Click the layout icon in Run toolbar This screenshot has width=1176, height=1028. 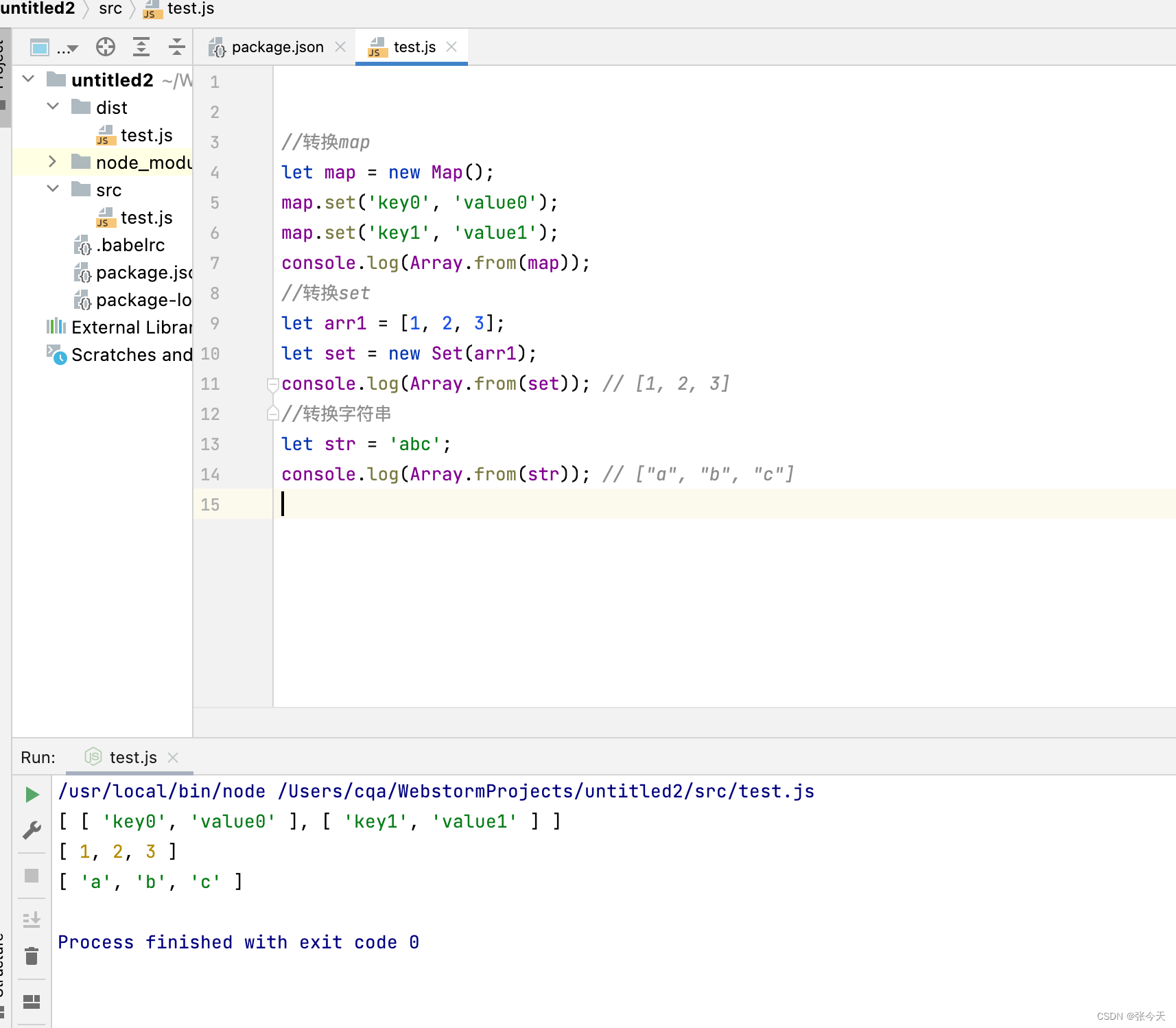click(32, 1002)
